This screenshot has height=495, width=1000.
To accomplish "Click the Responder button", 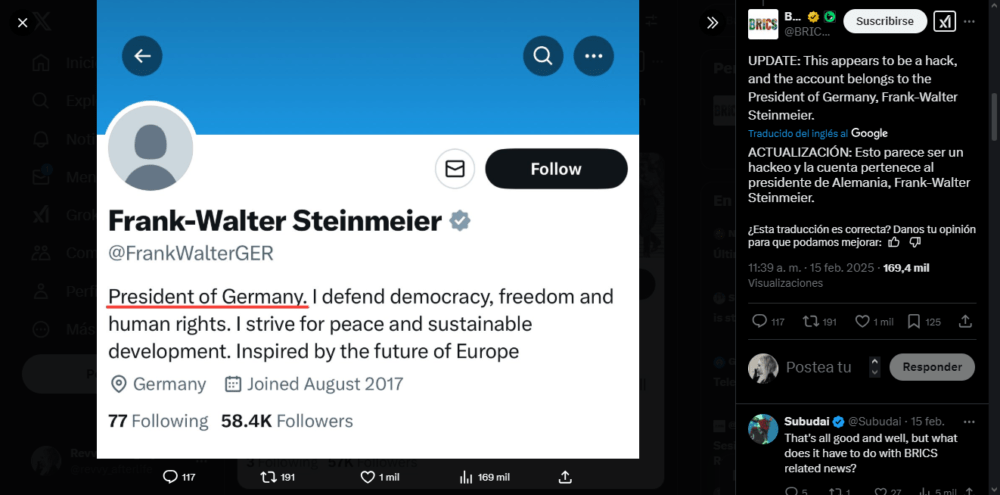I will pyautogui.click(x=932, y=367).
